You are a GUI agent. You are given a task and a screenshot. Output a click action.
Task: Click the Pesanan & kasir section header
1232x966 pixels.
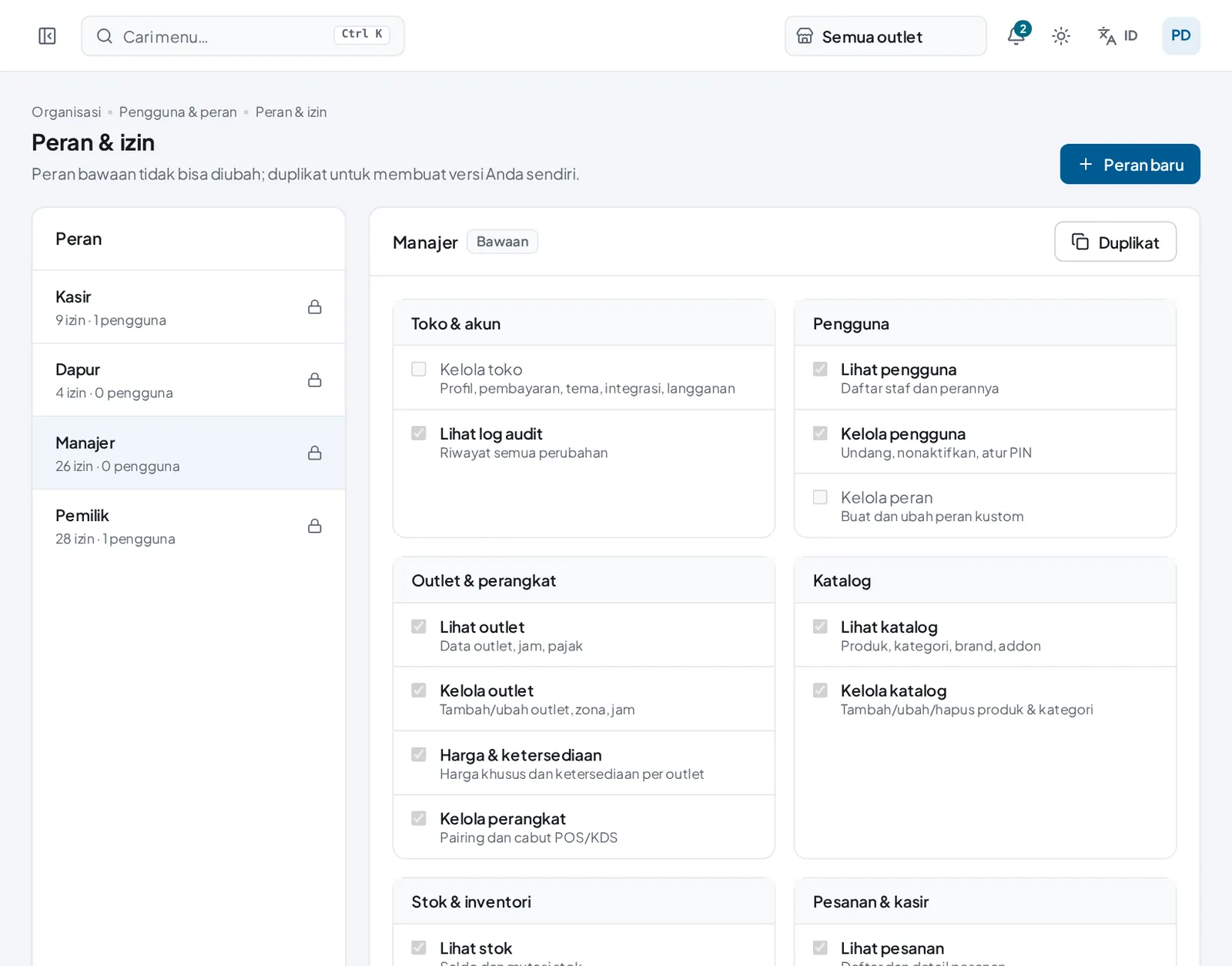[985, 901]
